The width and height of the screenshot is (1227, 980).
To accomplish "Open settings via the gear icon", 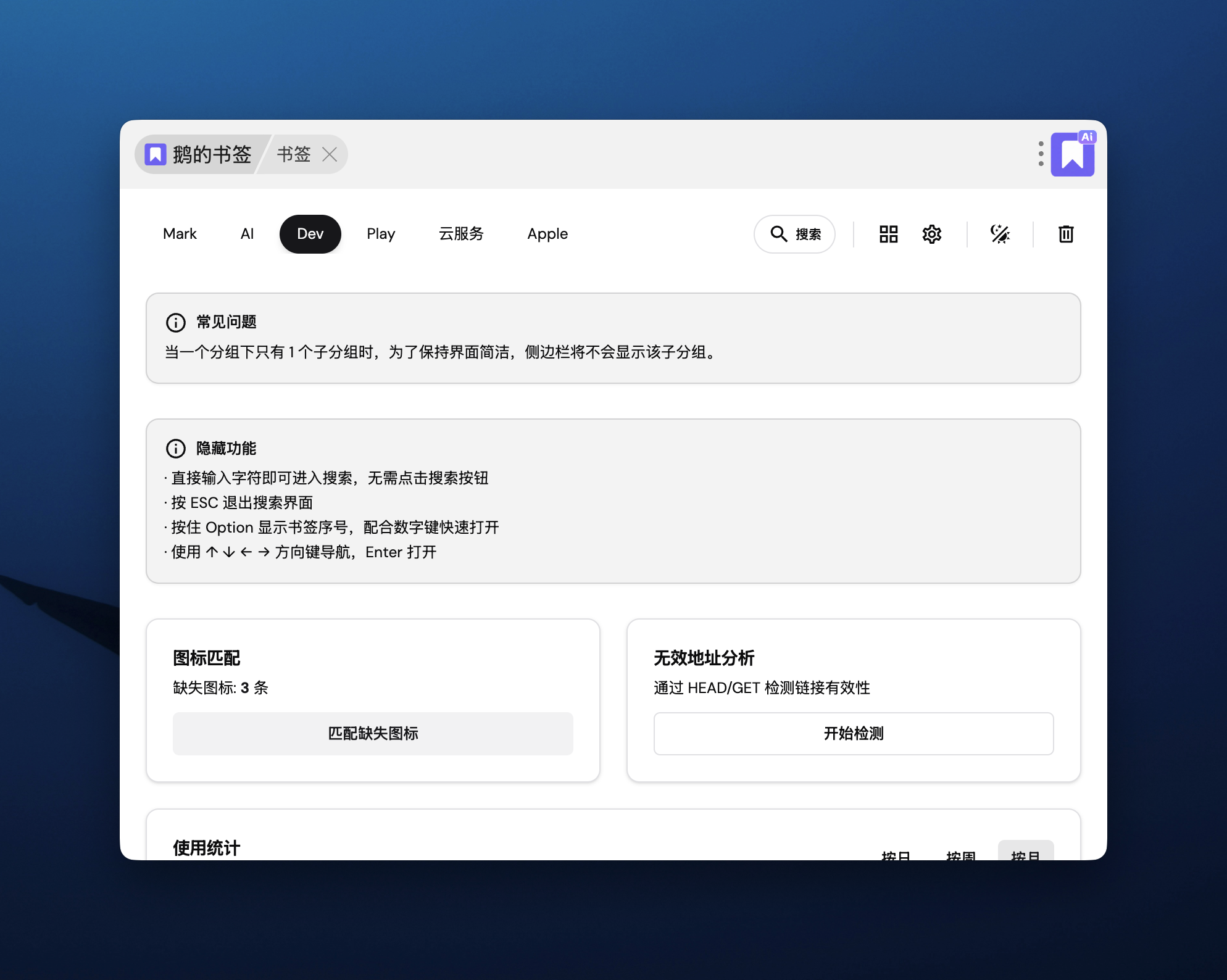I will click(x=931, y=234).
